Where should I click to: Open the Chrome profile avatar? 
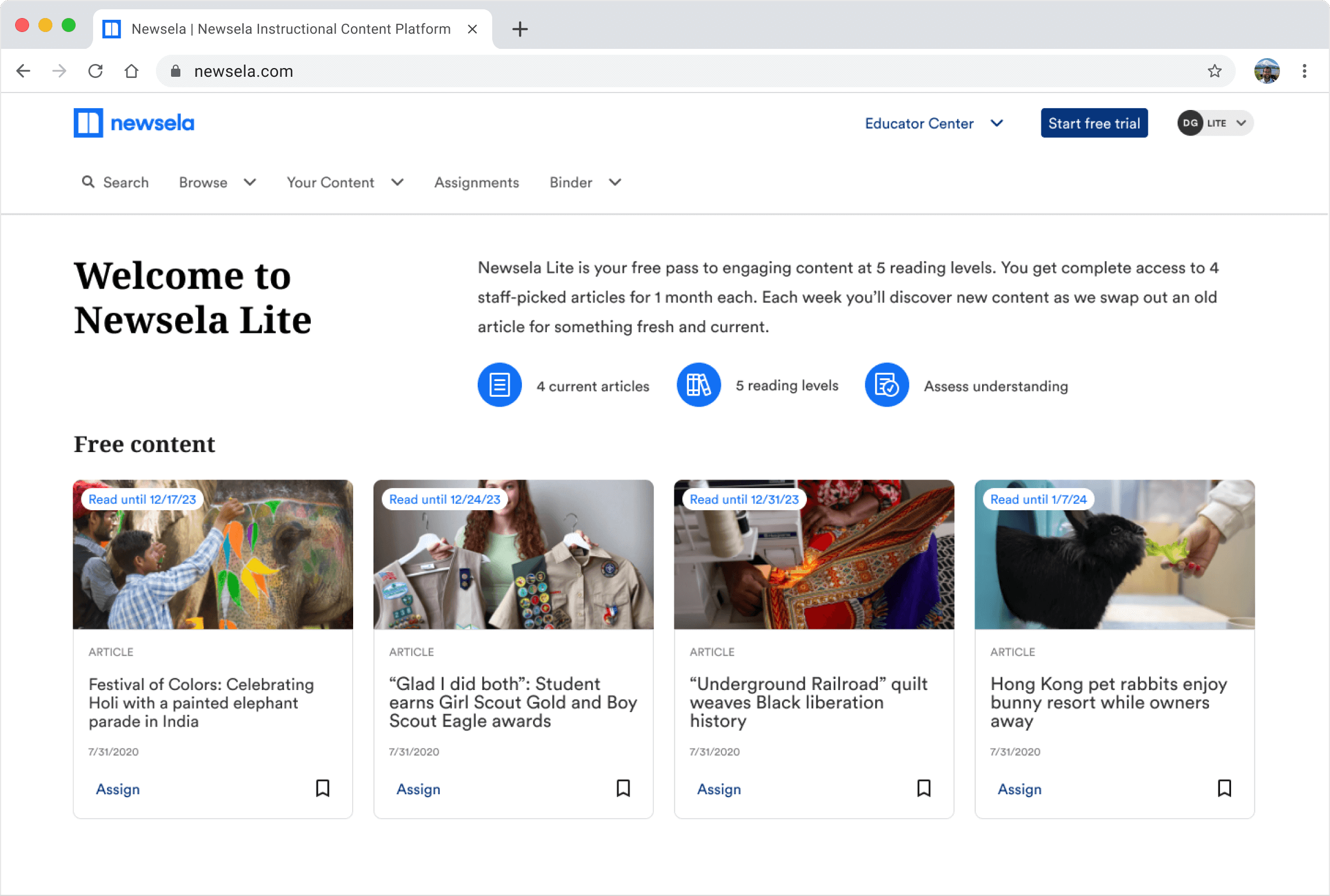point(1267,71)
